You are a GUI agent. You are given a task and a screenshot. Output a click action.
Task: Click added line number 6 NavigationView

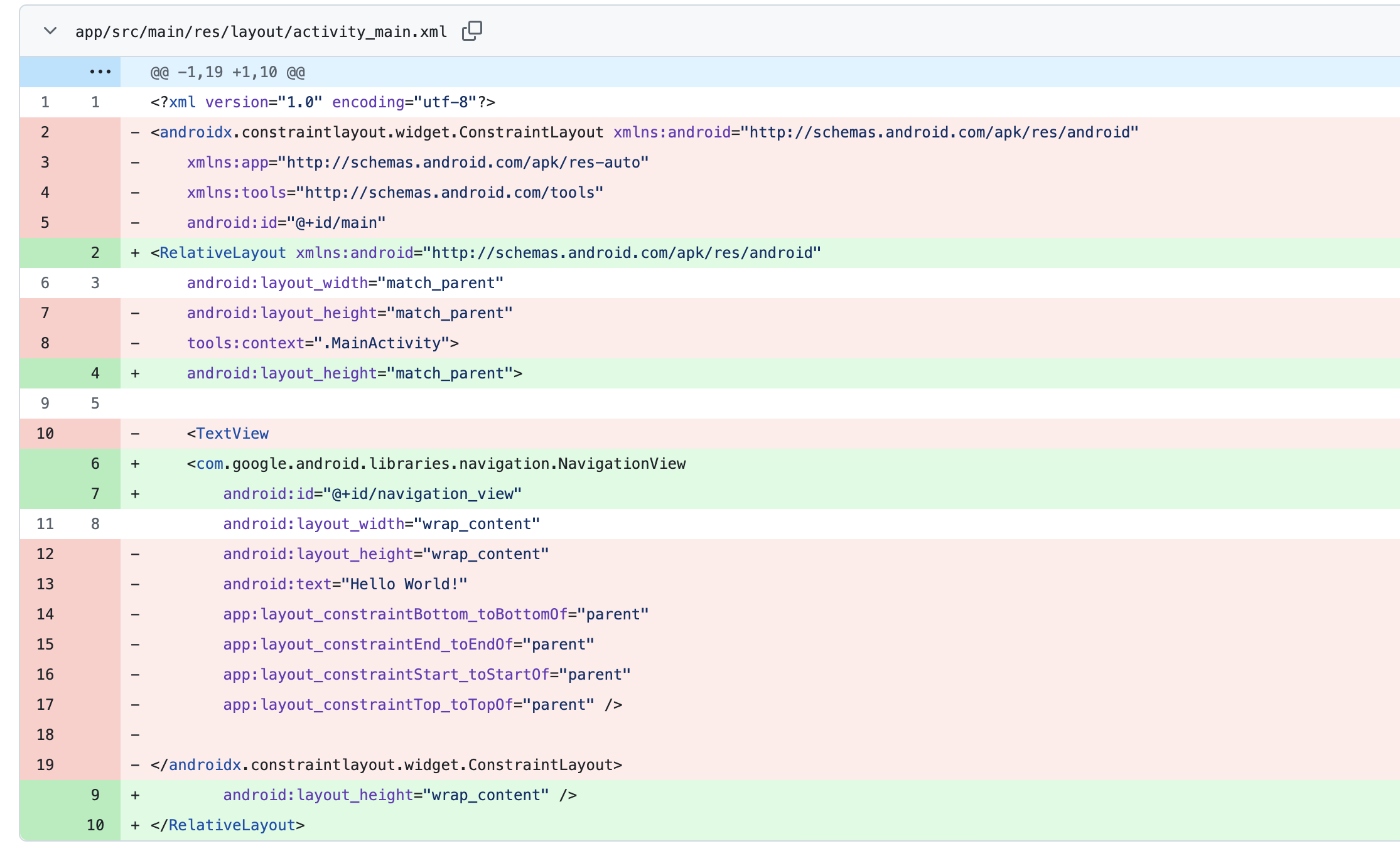click(95, 464)
